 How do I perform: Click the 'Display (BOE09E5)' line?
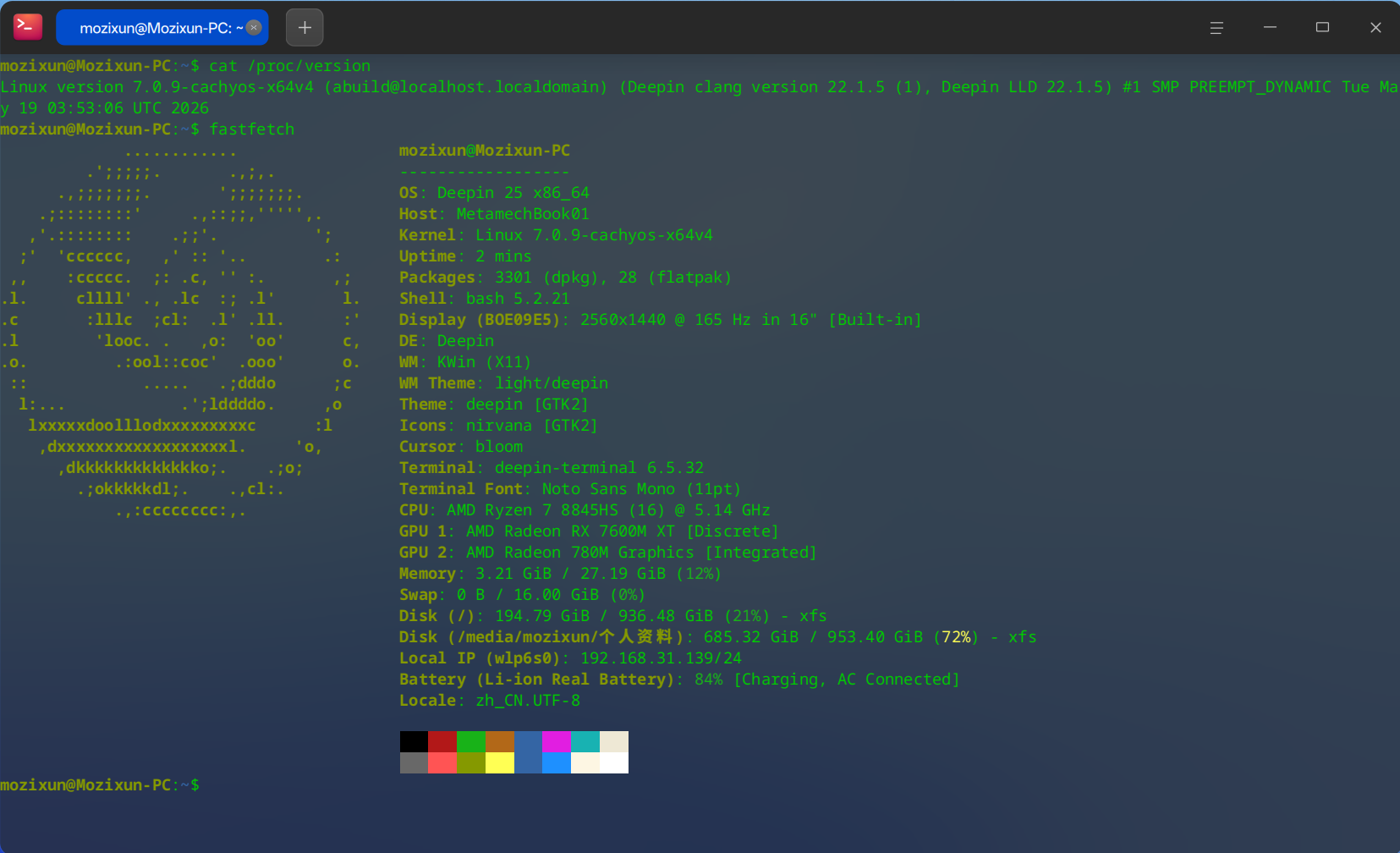pos(660,320)
